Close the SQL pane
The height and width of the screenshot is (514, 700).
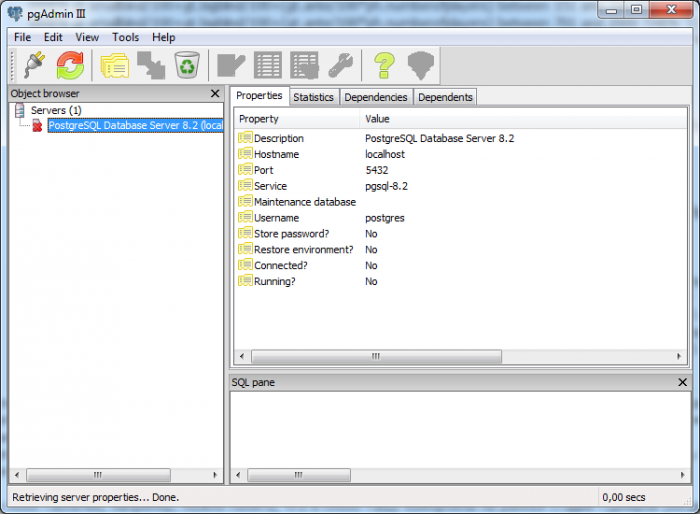683,382
